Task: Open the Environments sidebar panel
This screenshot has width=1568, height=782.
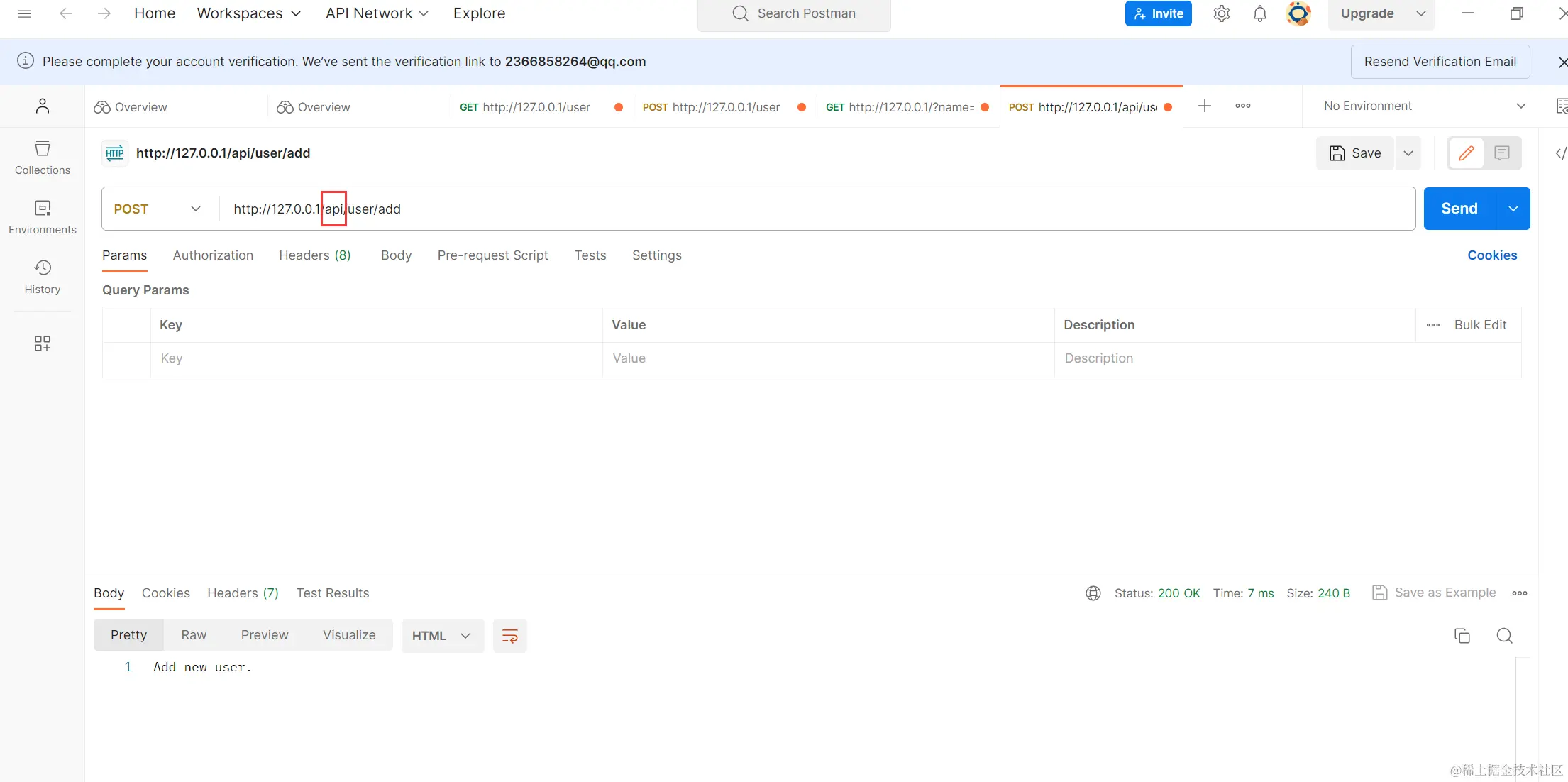Action: [x=43, y=217]
